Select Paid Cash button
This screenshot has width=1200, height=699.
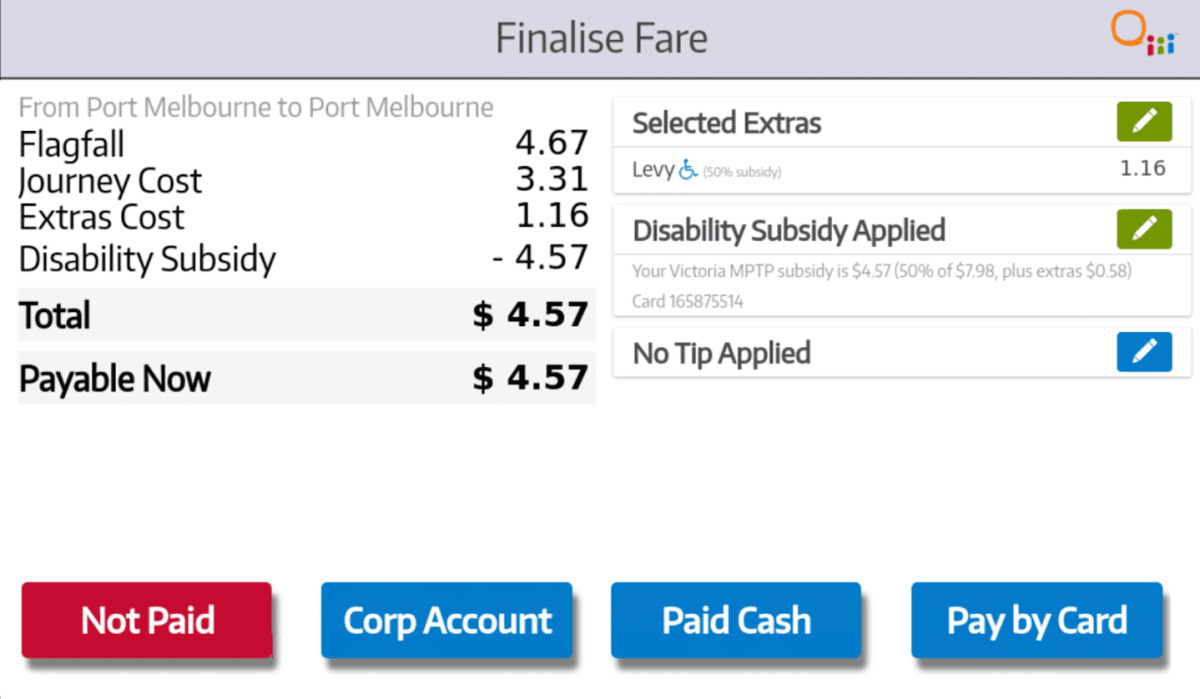point(736,621)
